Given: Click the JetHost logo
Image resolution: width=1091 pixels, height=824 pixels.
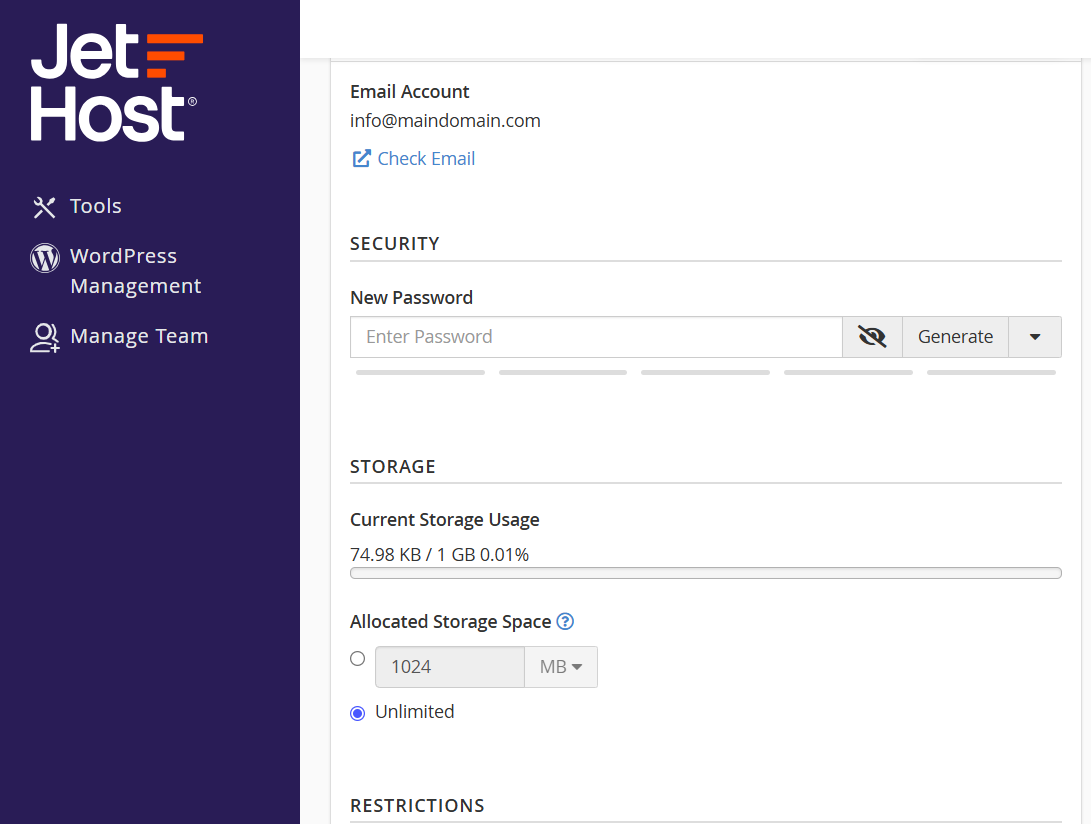Looking at the screenshot, I should [x=117, y=82].
